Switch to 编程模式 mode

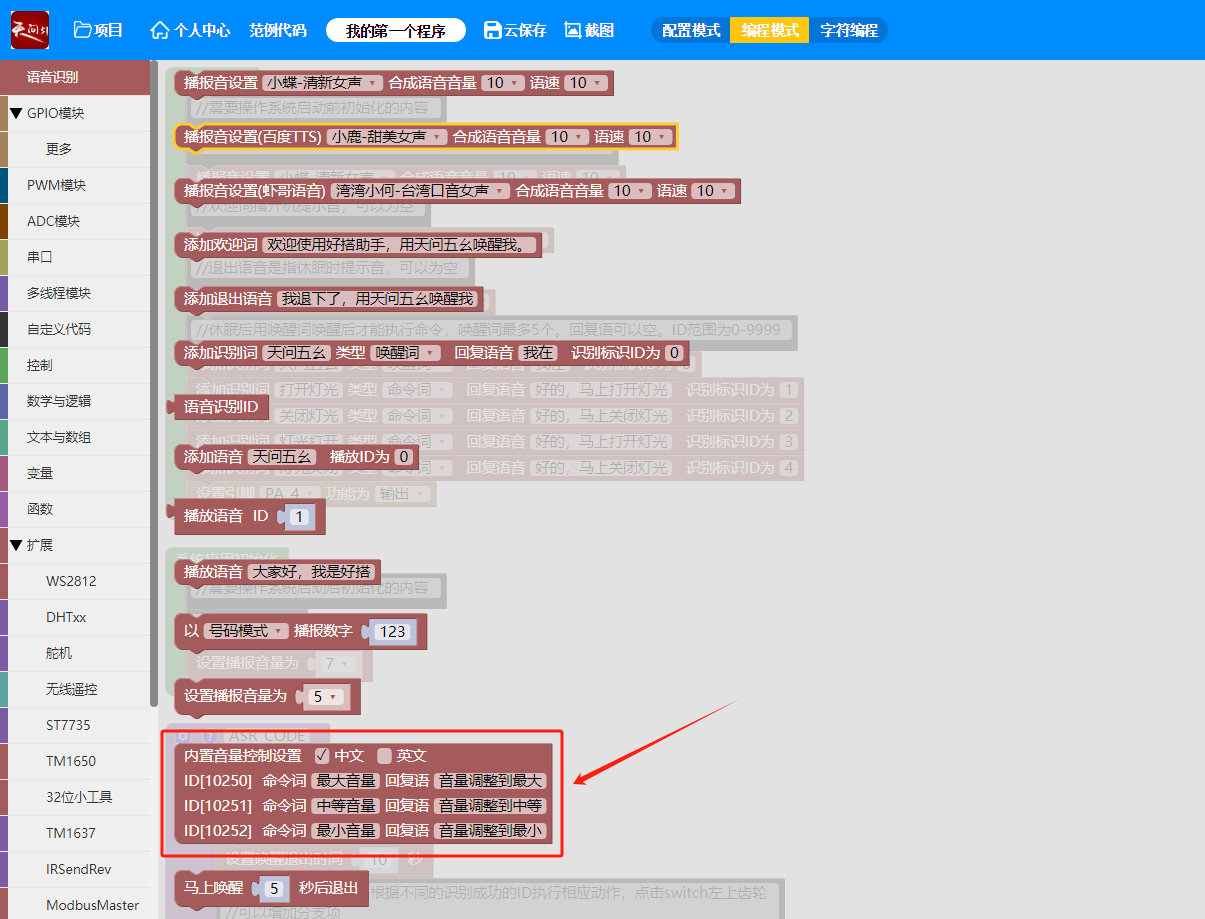(x=769, y=30)
